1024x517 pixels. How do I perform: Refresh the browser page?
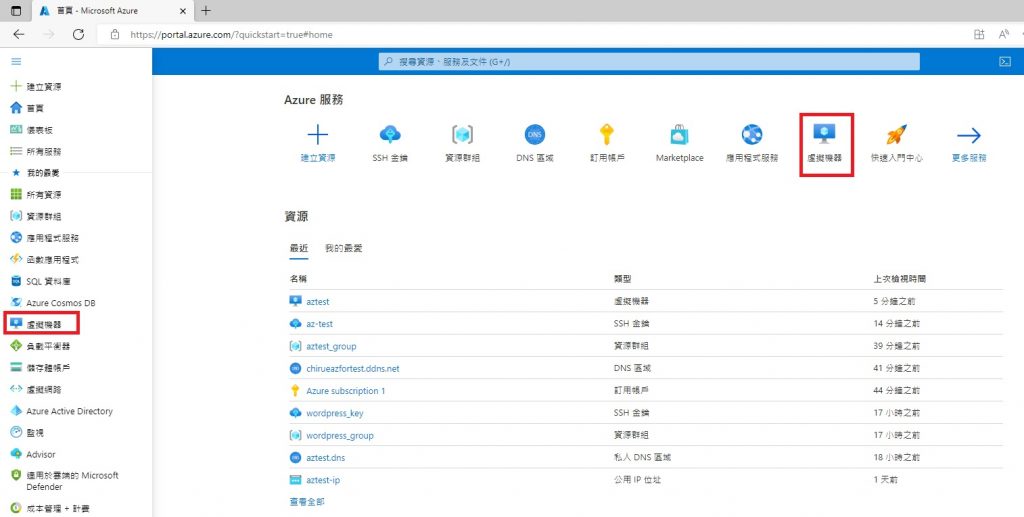pos(78,35)
